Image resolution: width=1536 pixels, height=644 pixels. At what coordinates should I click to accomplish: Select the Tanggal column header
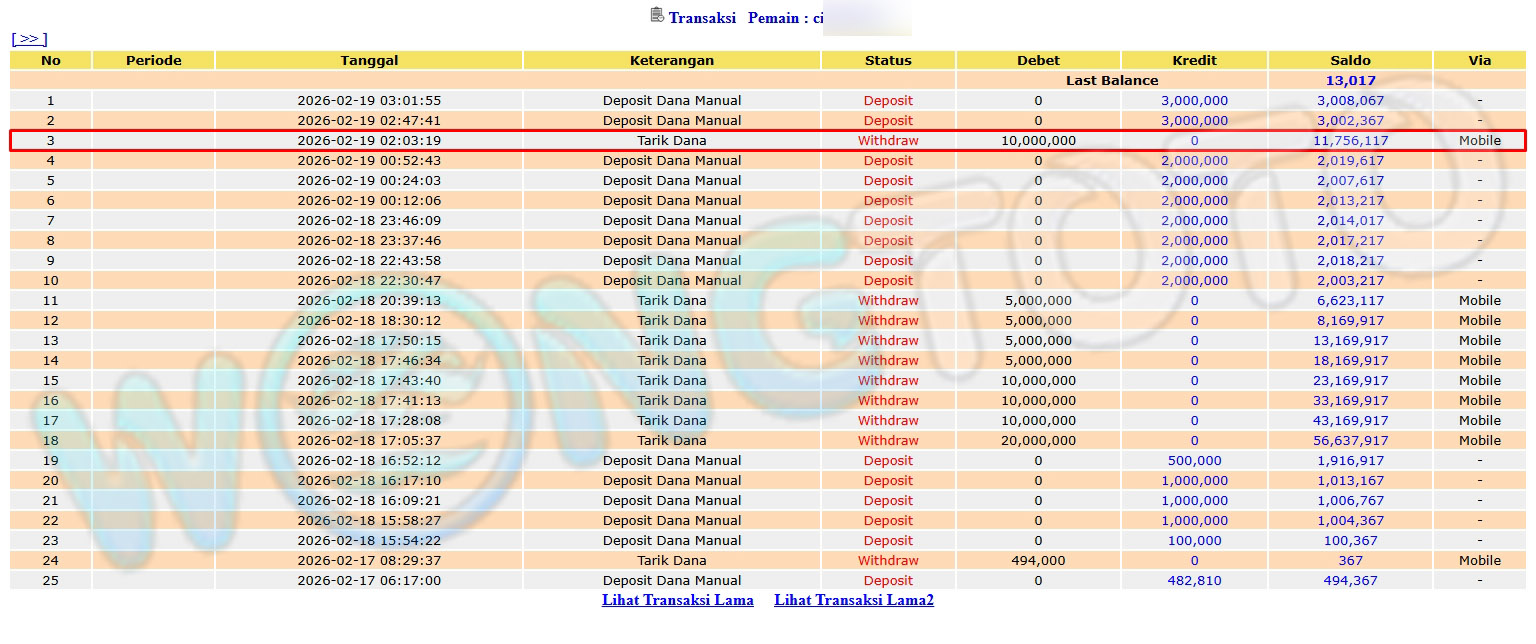pyautogui.click(x=369, y=60)
